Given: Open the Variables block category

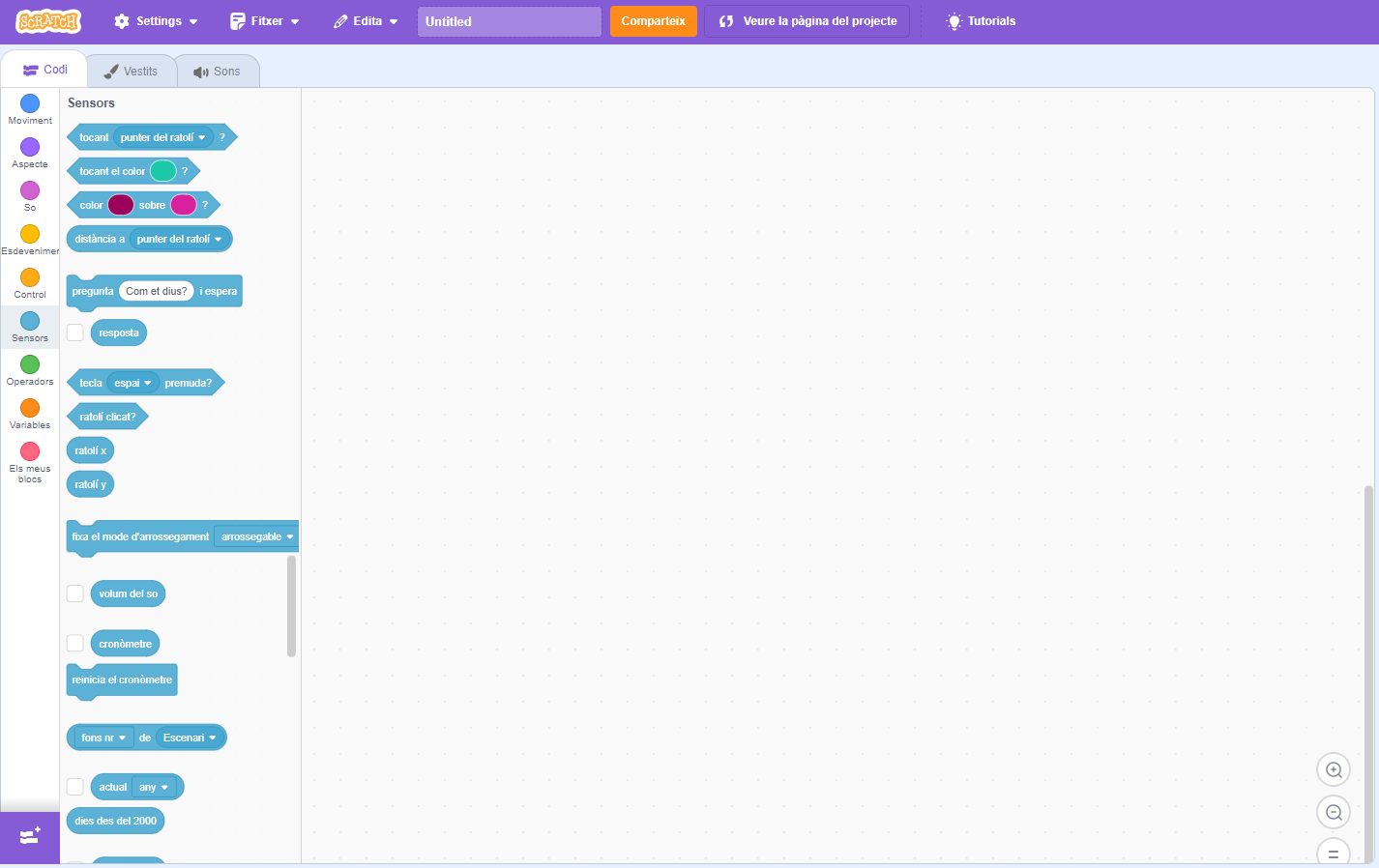Looking at the screenshot, I should tap(30, 408).
